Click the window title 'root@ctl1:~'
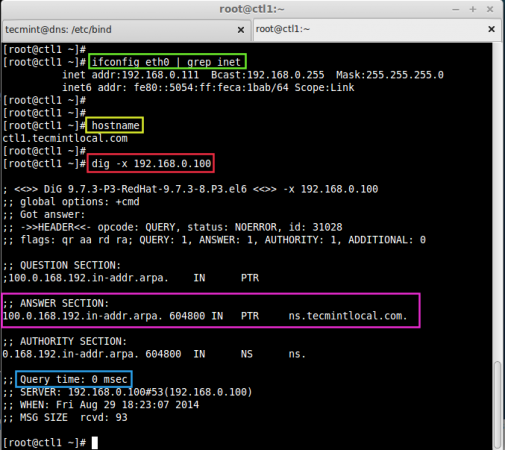 pyautogui.click(x=252, y=9)
